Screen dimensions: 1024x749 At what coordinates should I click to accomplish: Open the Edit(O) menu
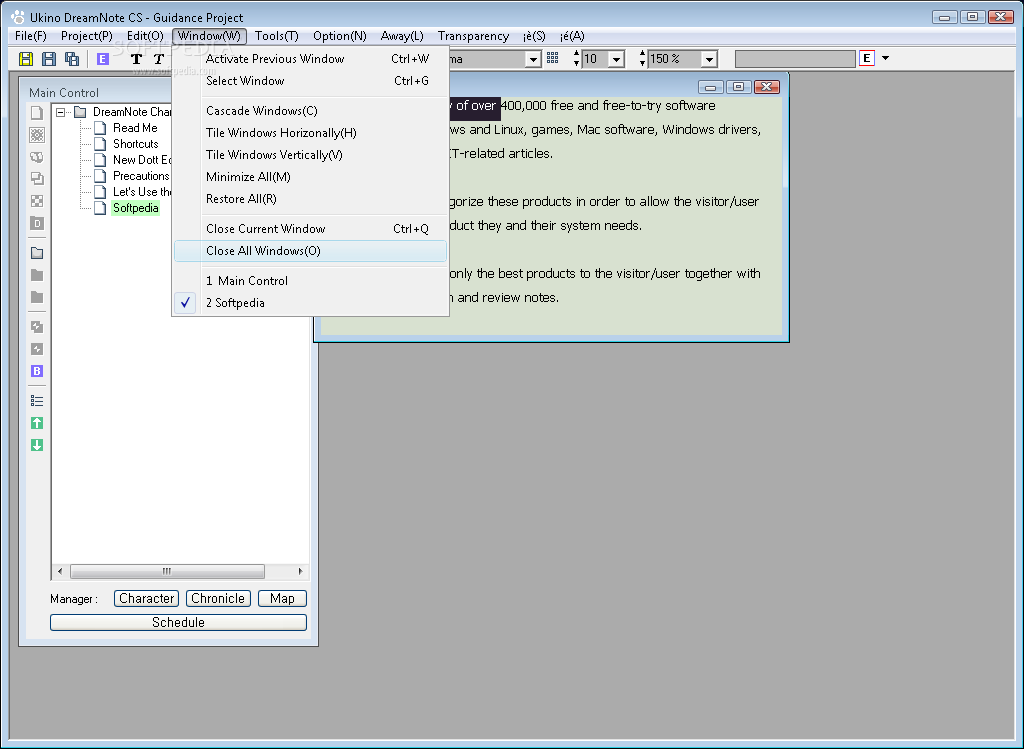point(145,36)
